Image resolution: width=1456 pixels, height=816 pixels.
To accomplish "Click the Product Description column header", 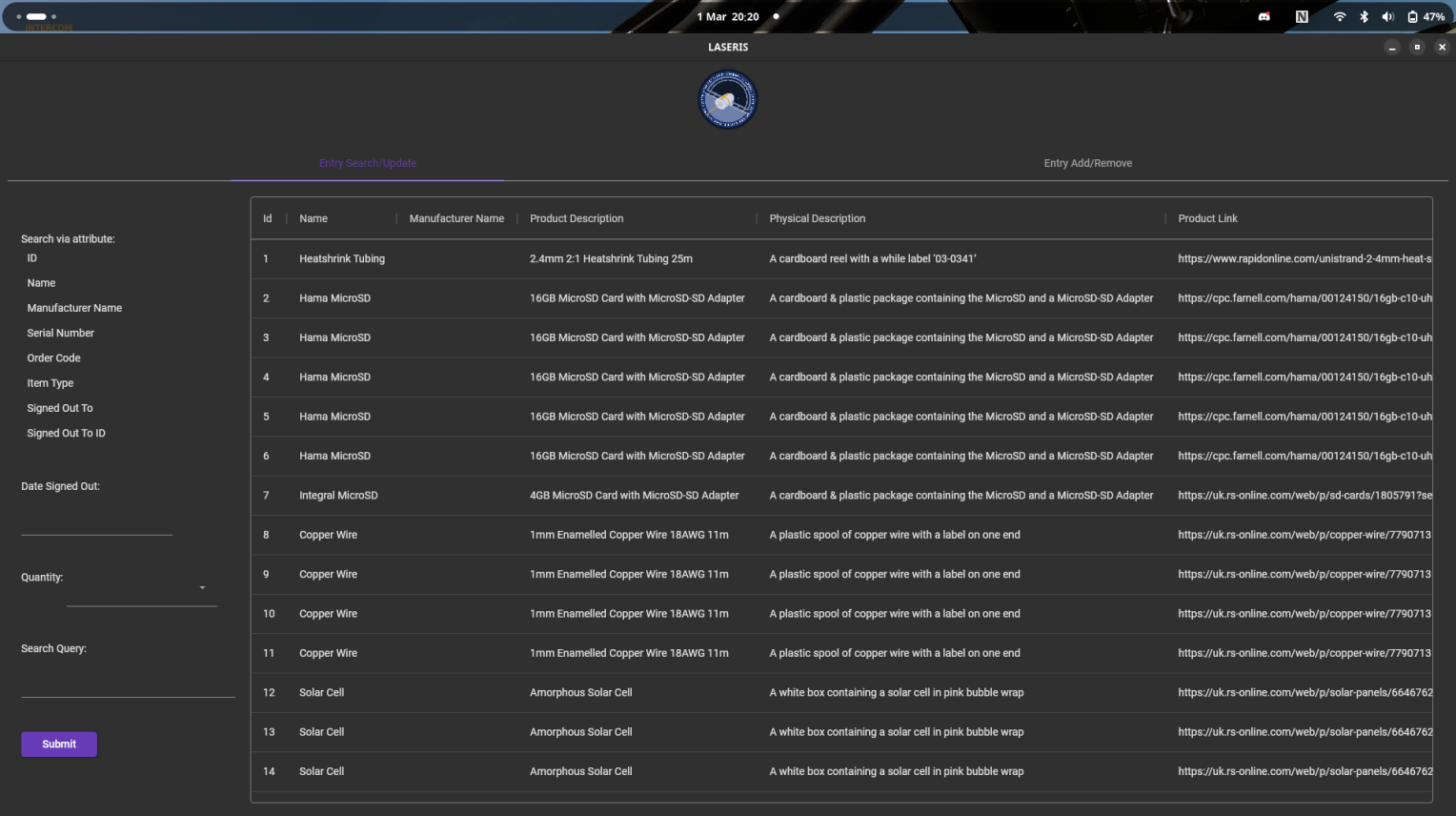I will [576, 219].
